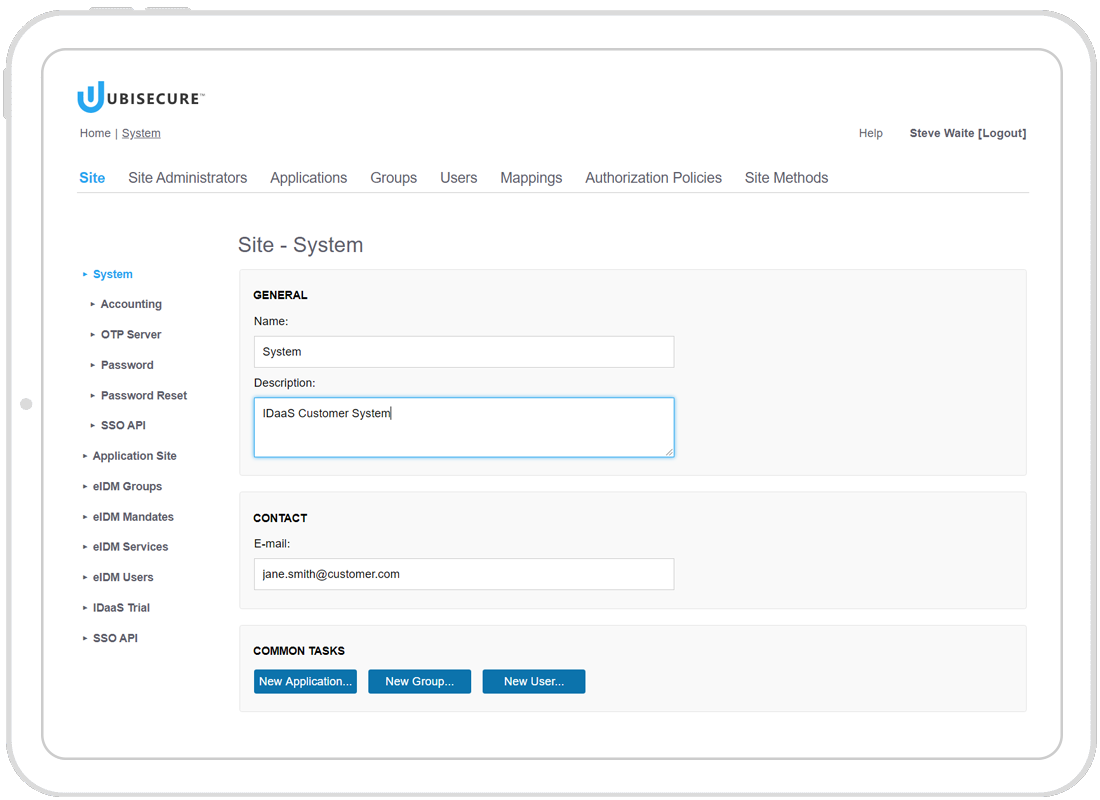The height and width of the screenshot is (800, 1100).
Task: Expand the IDaaS Trial arrow
Action: (x=85, y=608)
